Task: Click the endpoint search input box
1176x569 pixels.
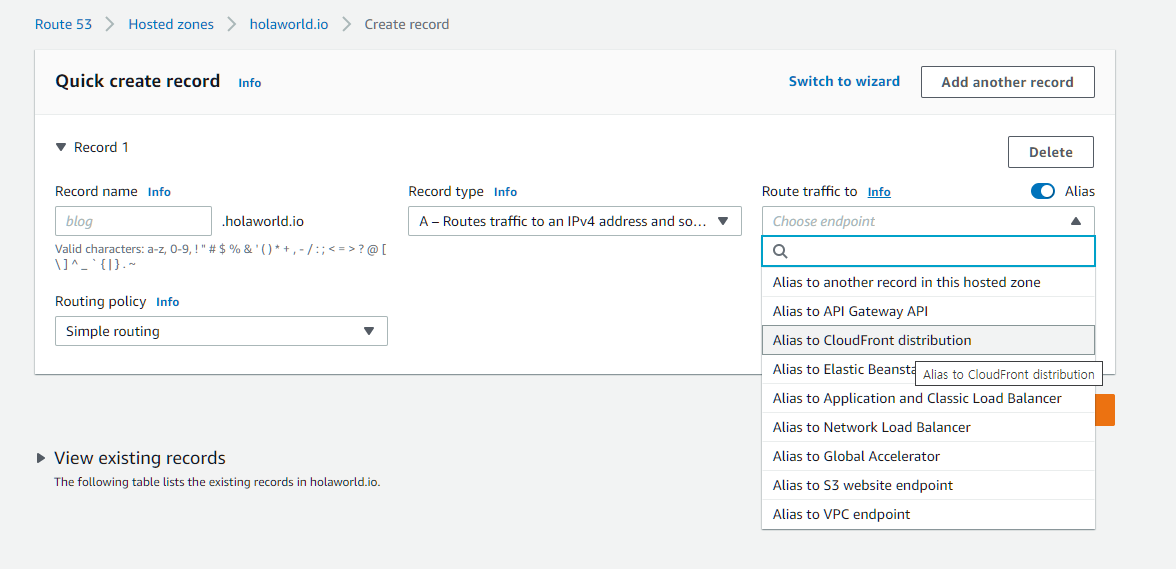Action: [928, 251]
